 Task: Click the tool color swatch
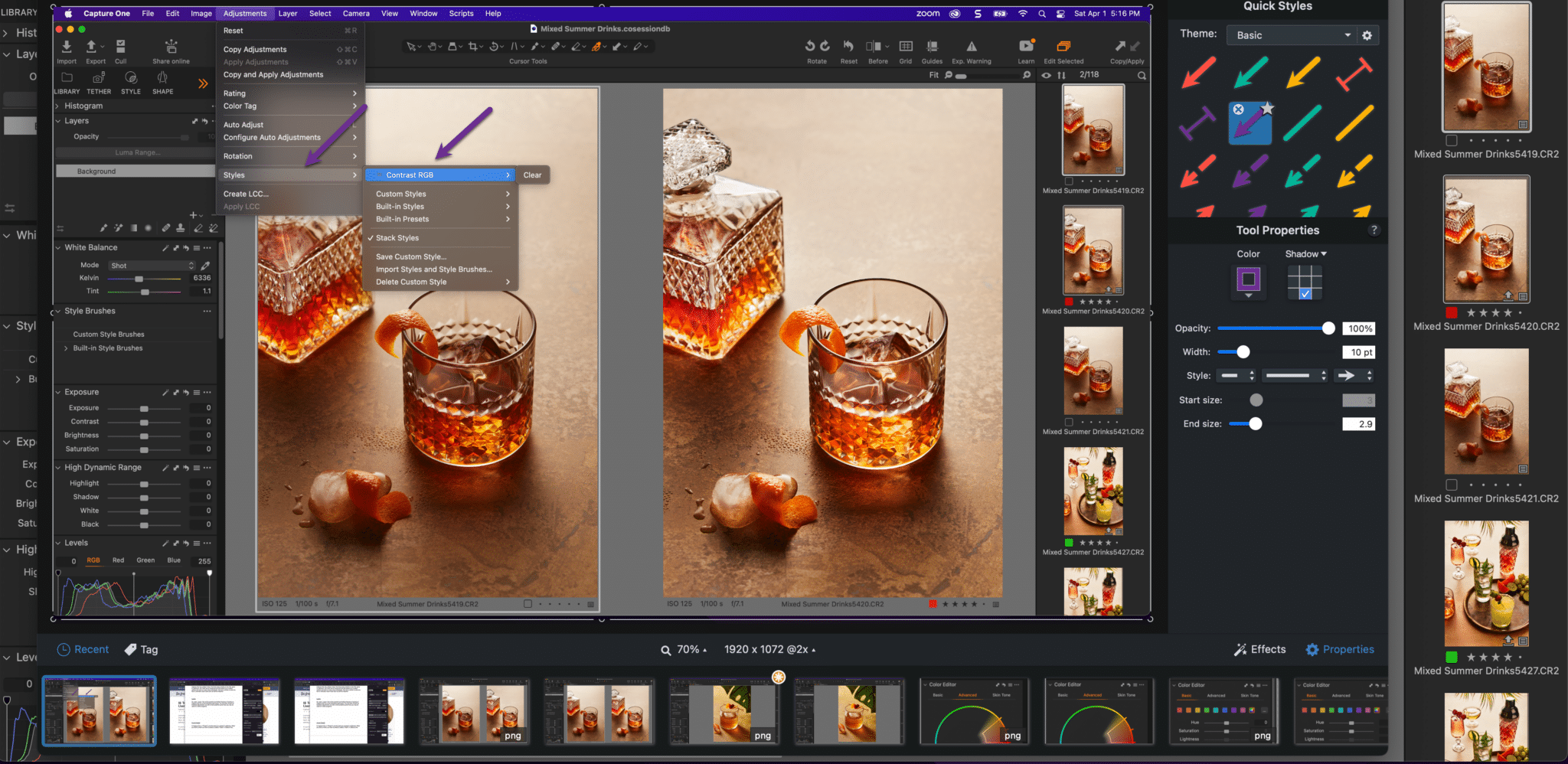point(1248,279)
